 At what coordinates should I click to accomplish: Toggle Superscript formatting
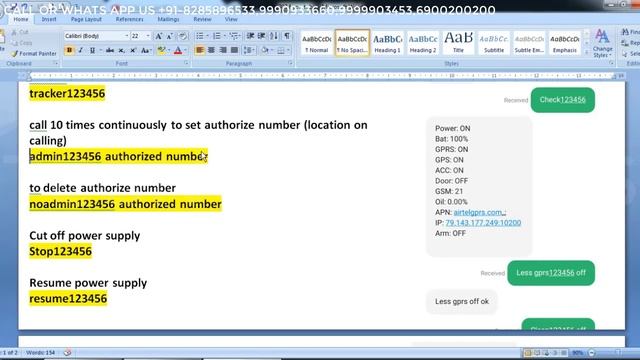pyautogui.click(x=133, y=50)
